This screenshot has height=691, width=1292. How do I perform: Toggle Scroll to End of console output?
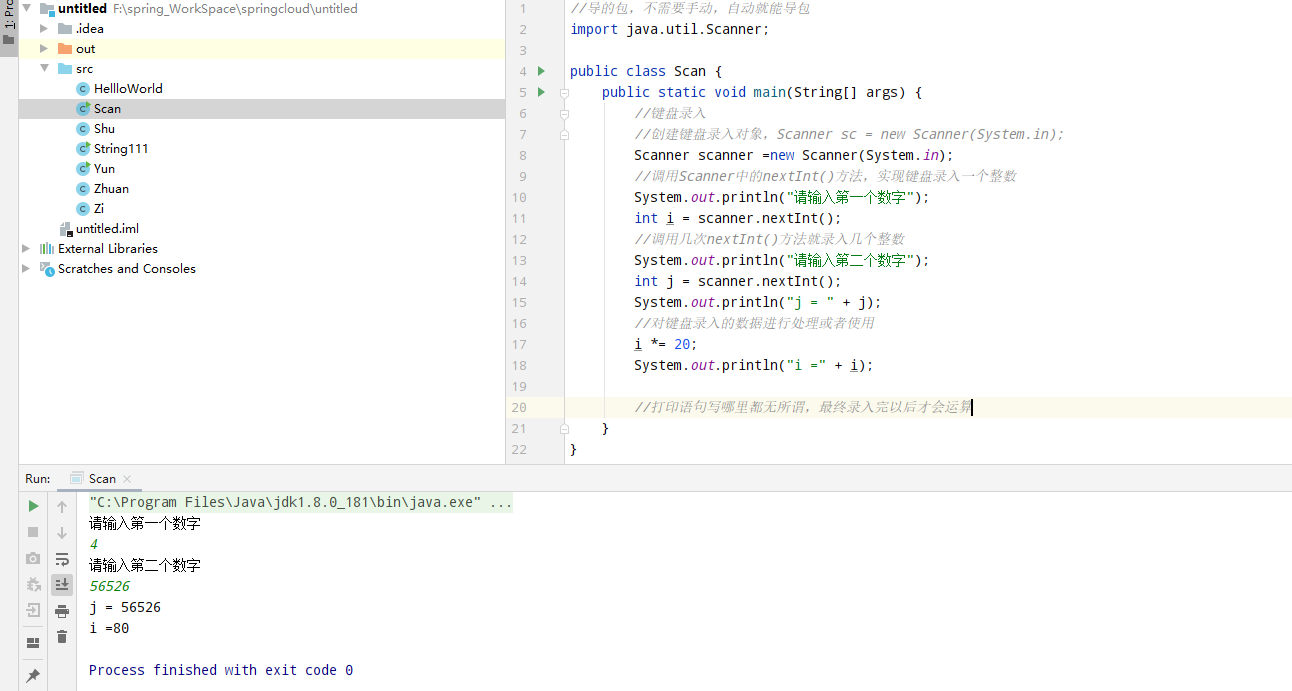coord(62,585)
